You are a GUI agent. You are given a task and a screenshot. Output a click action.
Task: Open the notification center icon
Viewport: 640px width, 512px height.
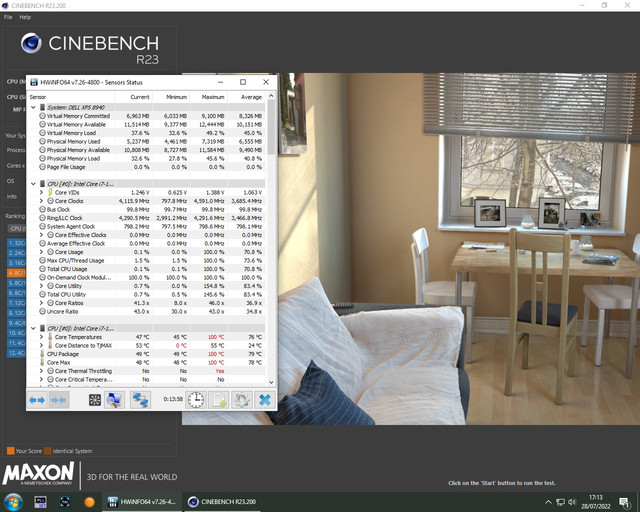coord(624,502)
